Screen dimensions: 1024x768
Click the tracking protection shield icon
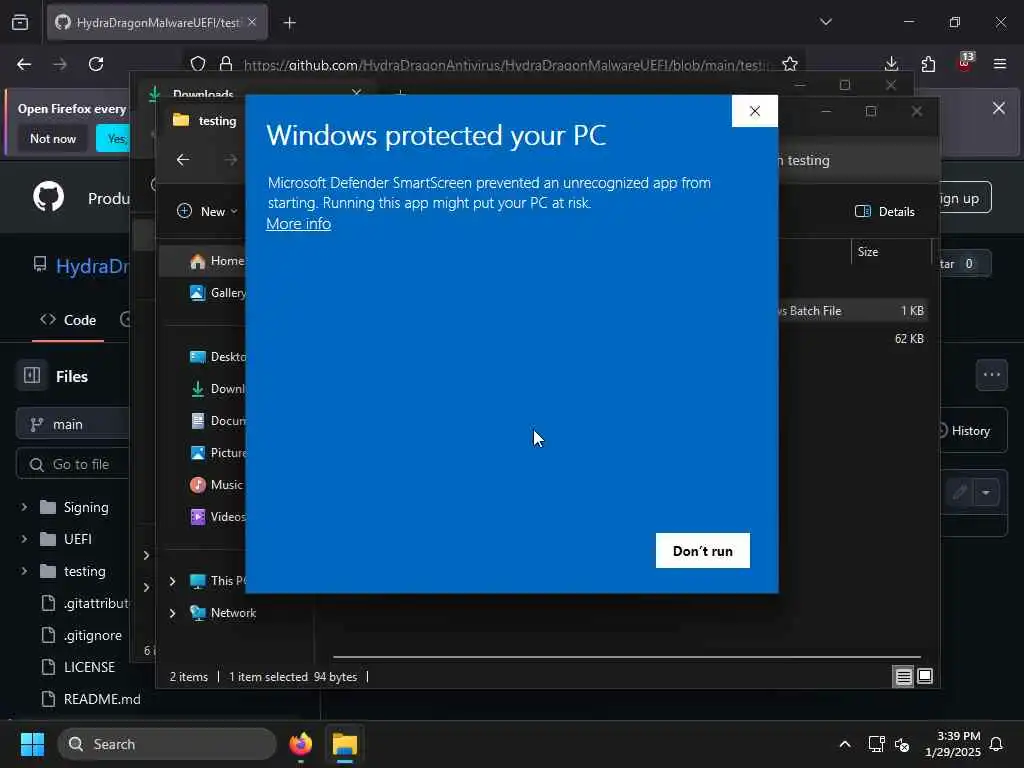(x=198, y=64)
